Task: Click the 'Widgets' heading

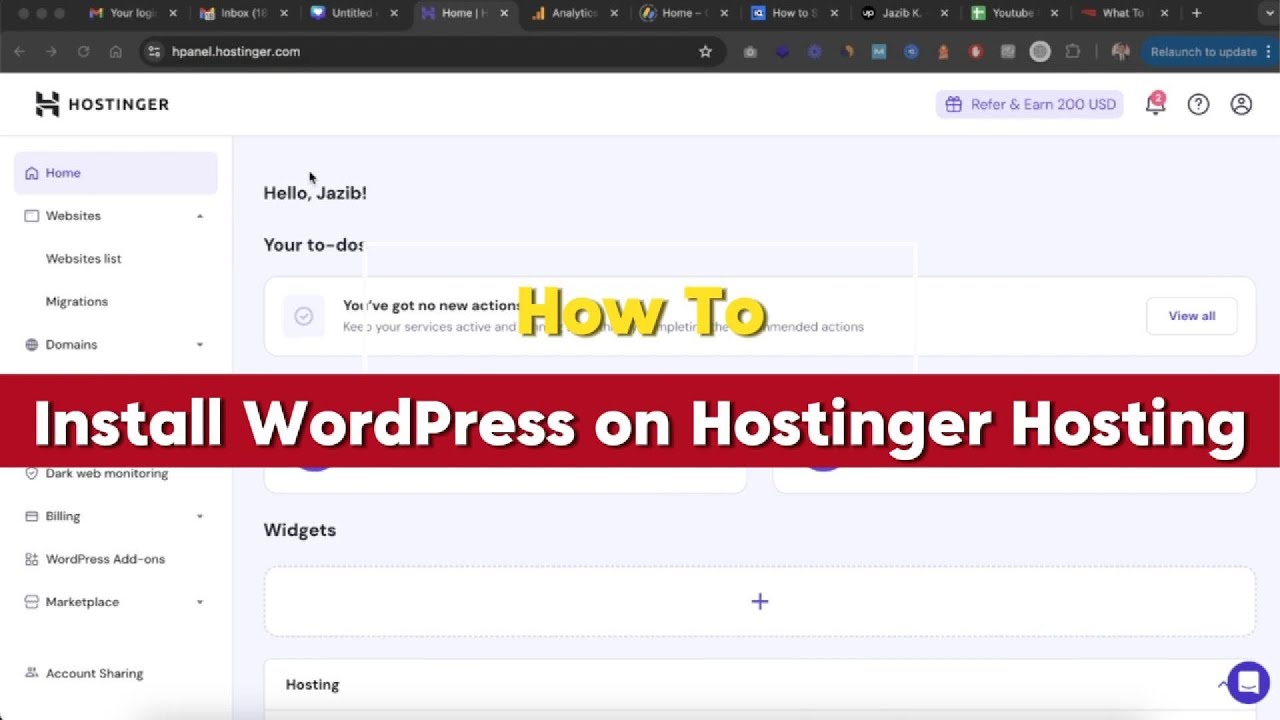Action: tap(300, 530)
